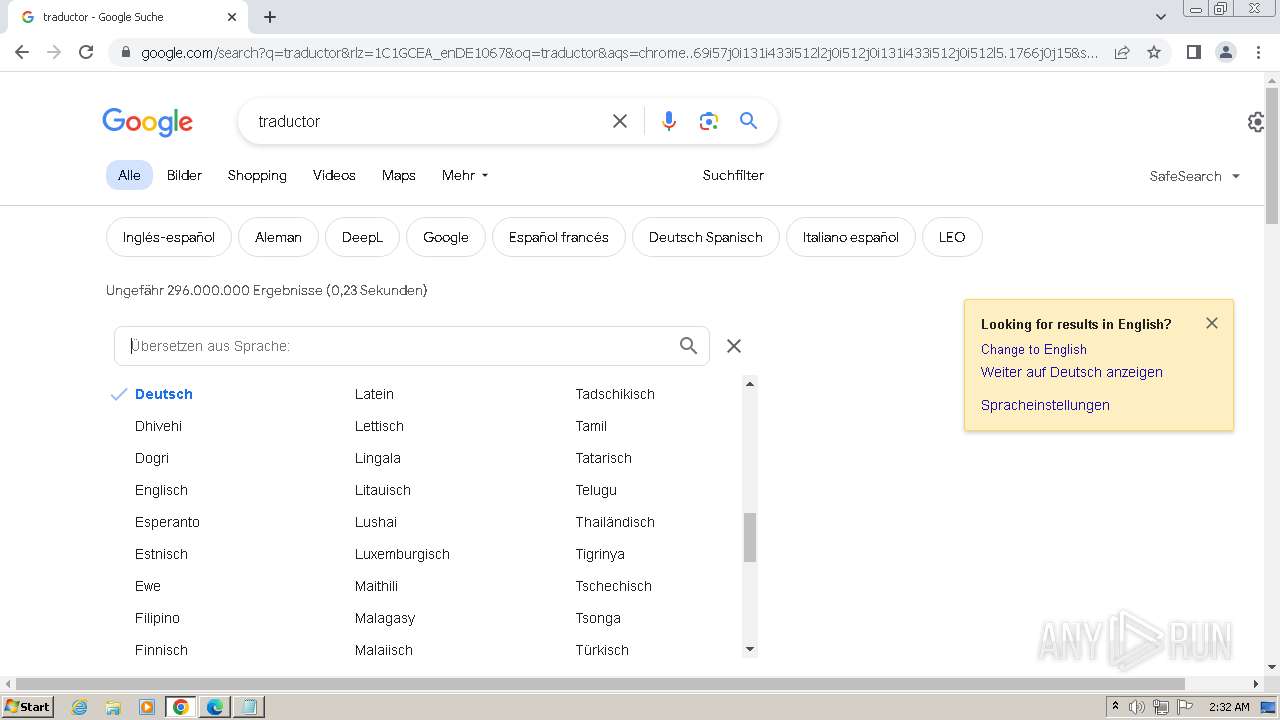Screen dimensions: 1280x720
Task: Choose Latein from language list
Action: coord(374,394)
